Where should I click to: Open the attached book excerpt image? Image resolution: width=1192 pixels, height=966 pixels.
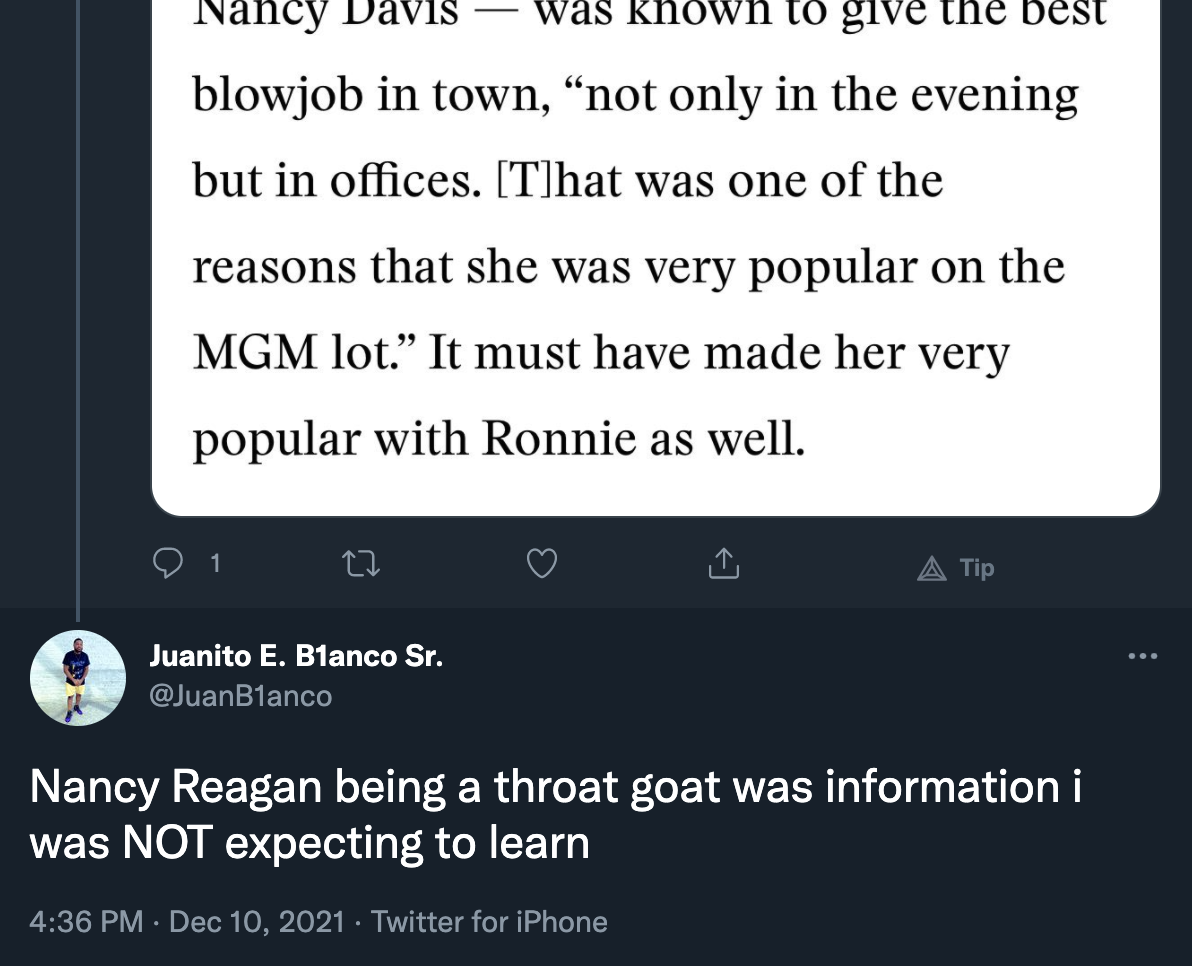[x=655, y=260]
